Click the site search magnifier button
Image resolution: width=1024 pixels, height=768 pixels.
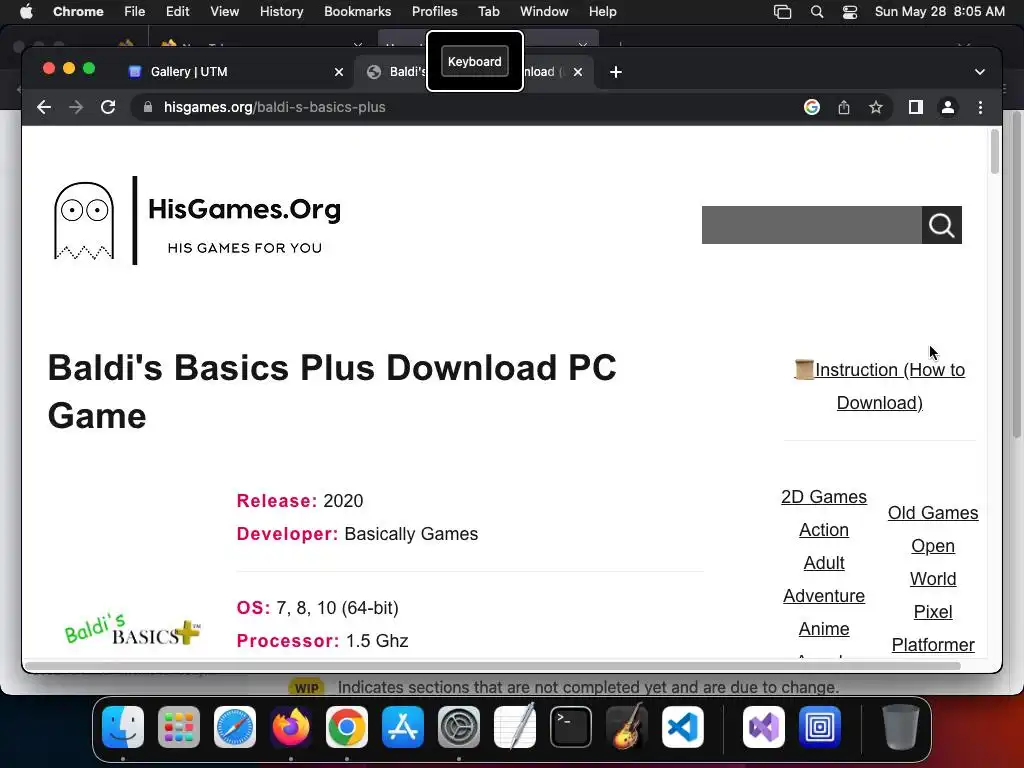point(942,225)
